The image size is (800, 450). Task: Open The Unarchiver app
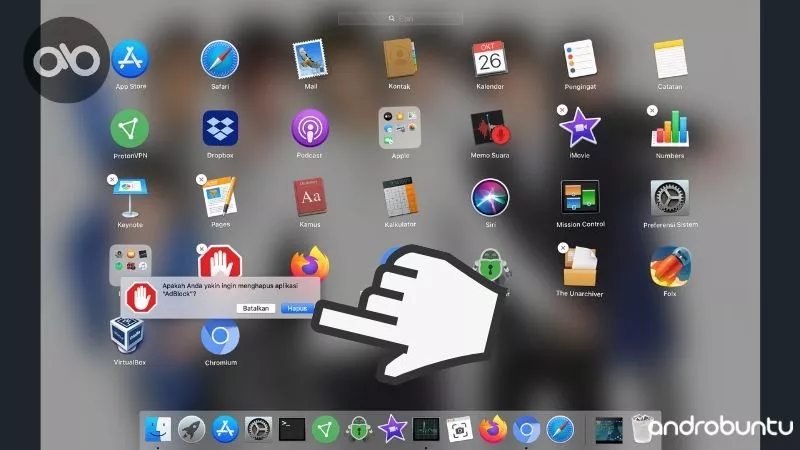(x=580, y=266)
